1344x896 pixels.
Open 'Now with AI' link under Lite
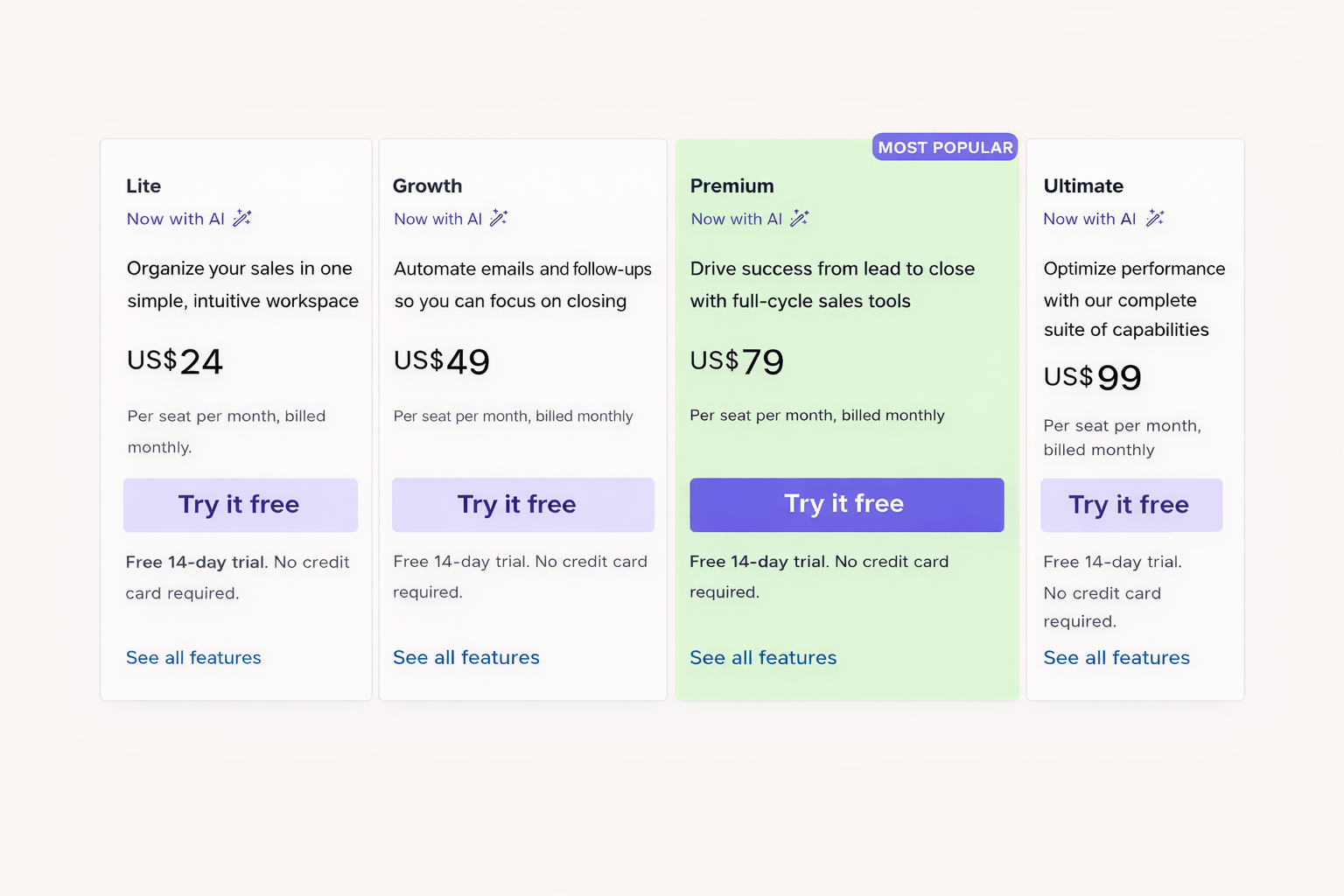point(175,219)
